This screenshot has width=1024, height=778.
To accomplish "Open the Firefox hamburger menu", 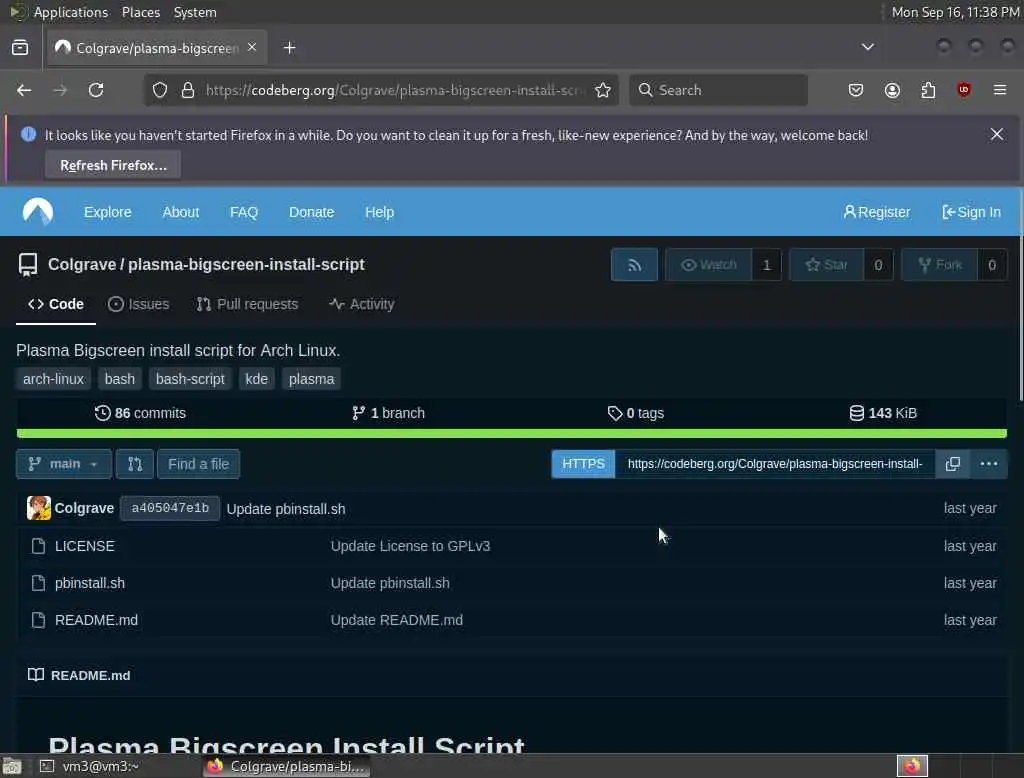I will [x=1000, y=90].
